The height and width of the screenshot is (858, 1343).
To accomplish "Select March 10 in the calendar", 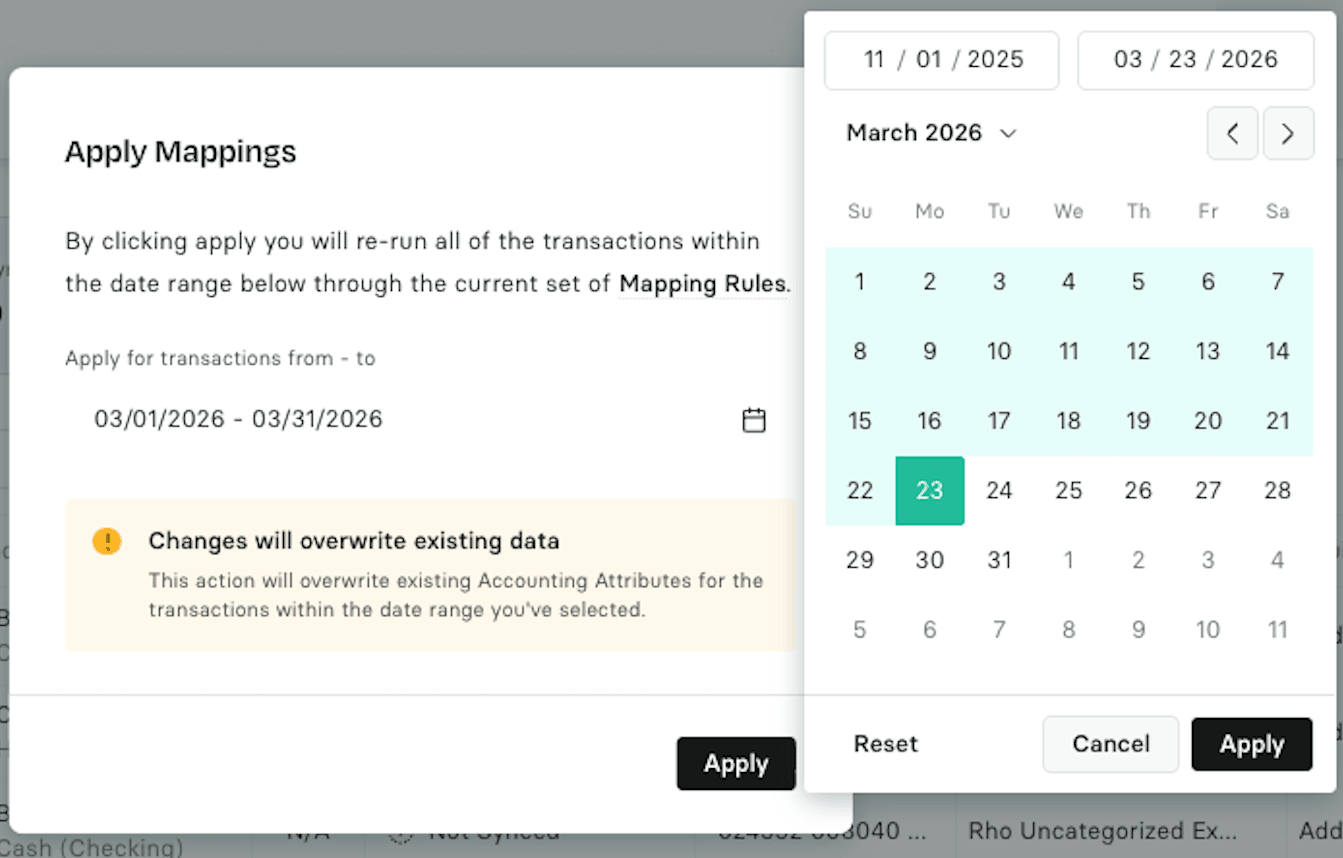I will click(999, 352).
